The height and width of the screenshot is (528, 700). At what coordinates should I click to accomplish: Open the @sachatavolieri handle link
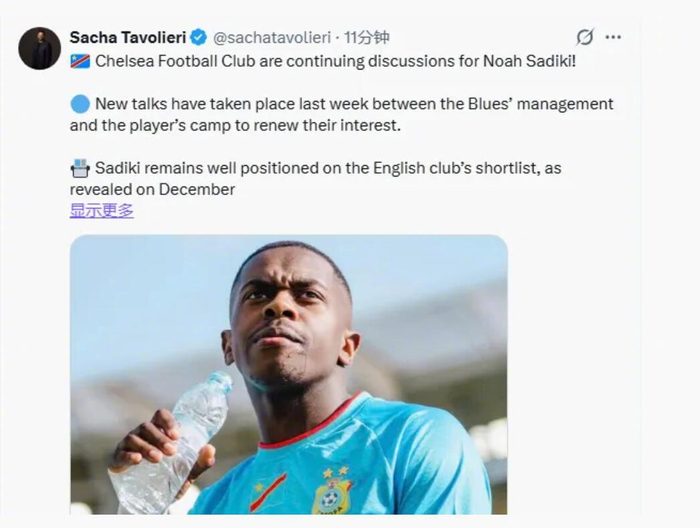point(271,37)
